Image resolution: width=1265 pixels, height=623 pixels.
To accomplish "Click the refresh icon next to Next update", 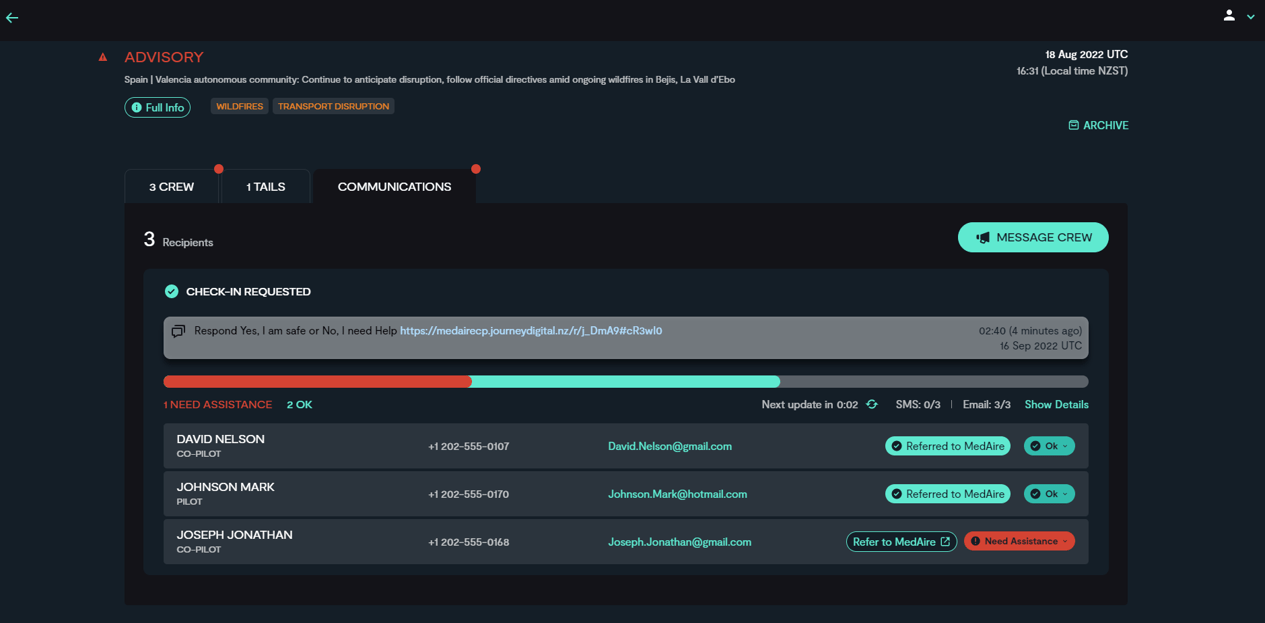I will click(871, 404).
